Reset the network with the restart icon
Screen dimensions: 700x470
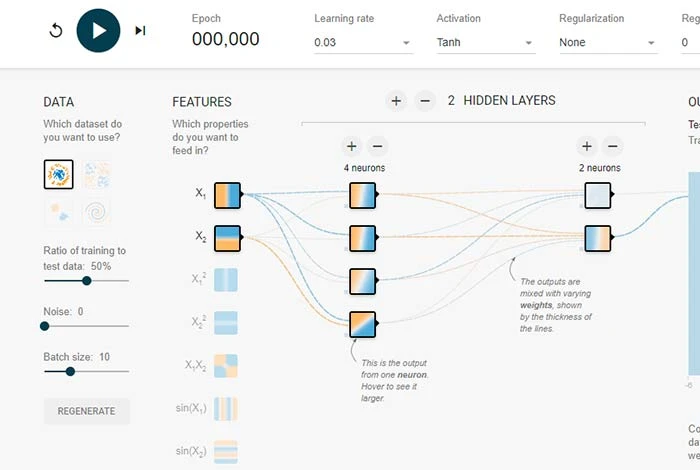(56, 30)
